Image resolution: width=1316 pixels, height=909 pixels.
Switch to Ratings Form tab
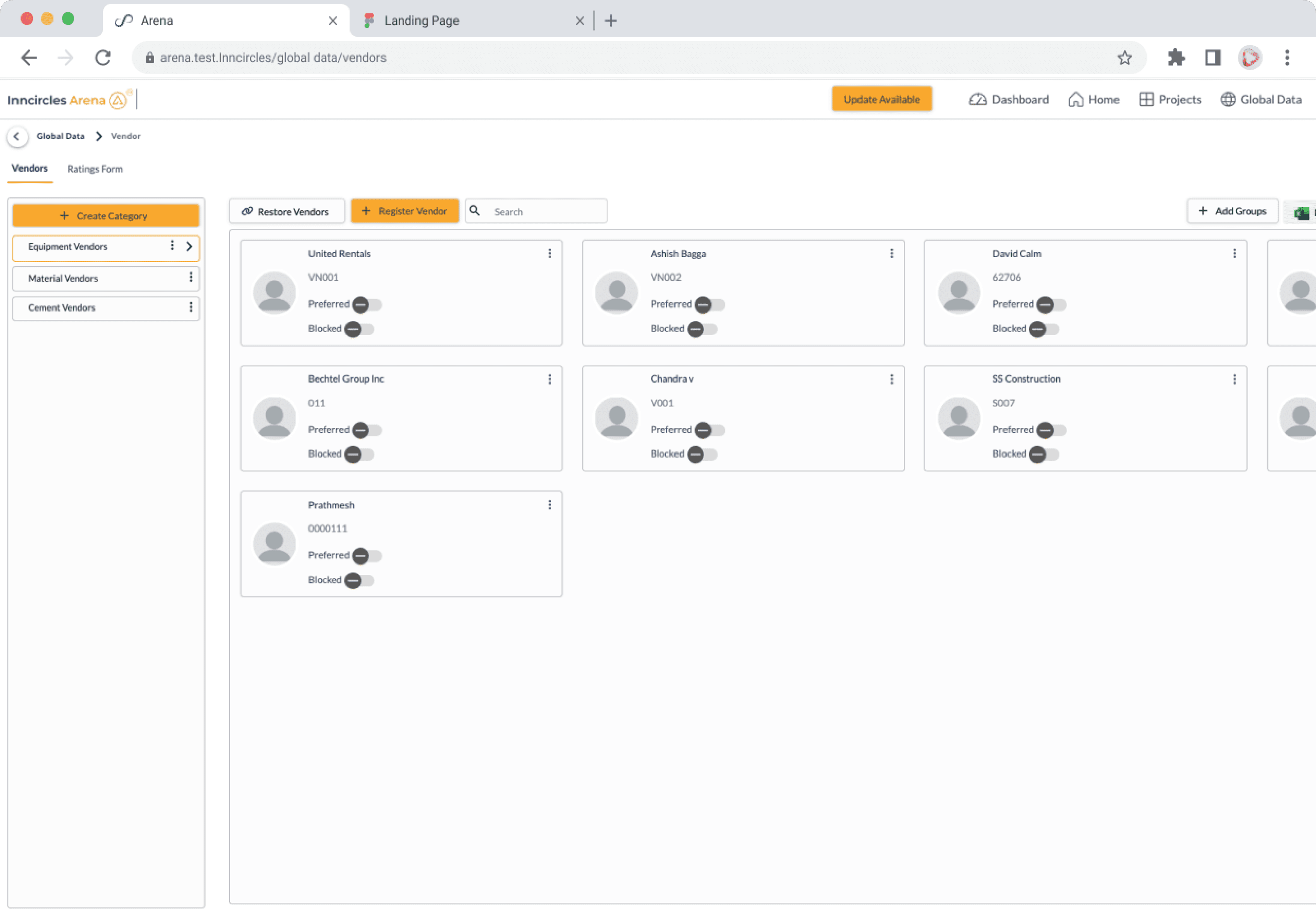95,169
